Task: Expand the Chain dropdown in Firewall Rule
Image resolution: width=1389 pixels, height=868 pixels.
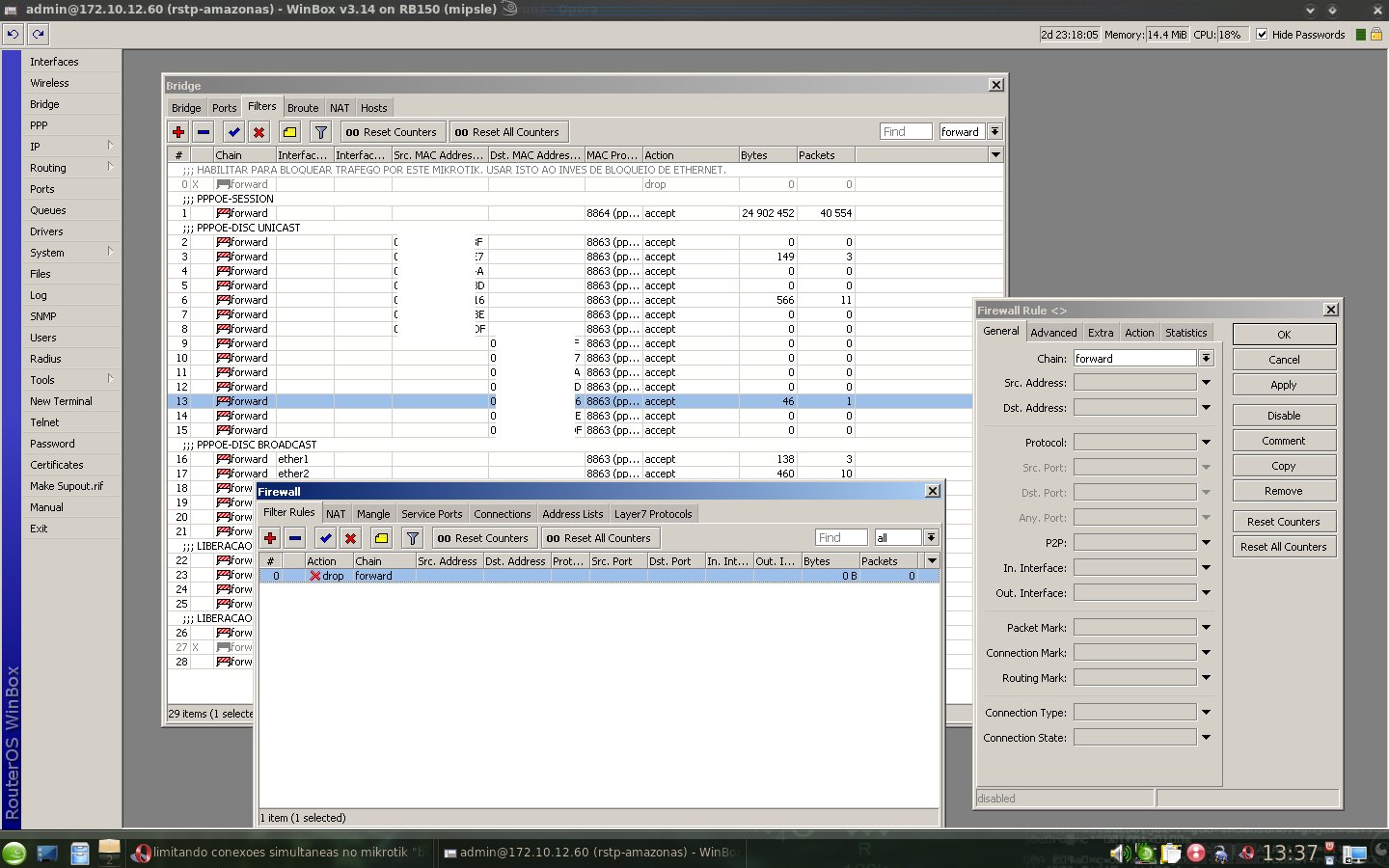Action: 1206,359
